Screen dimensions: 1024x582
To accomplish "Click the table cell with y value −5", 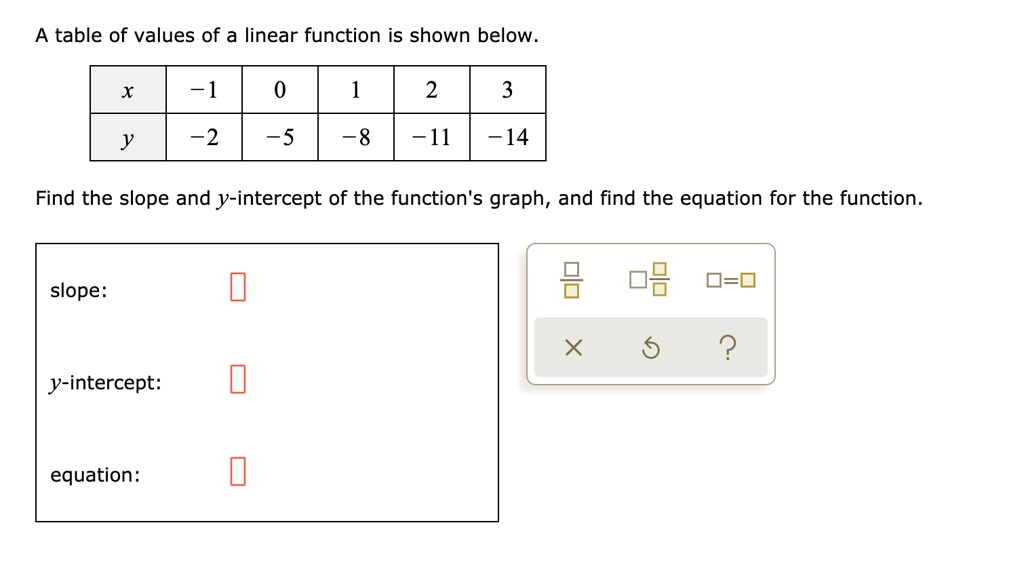I will click(x=280, y=137).
